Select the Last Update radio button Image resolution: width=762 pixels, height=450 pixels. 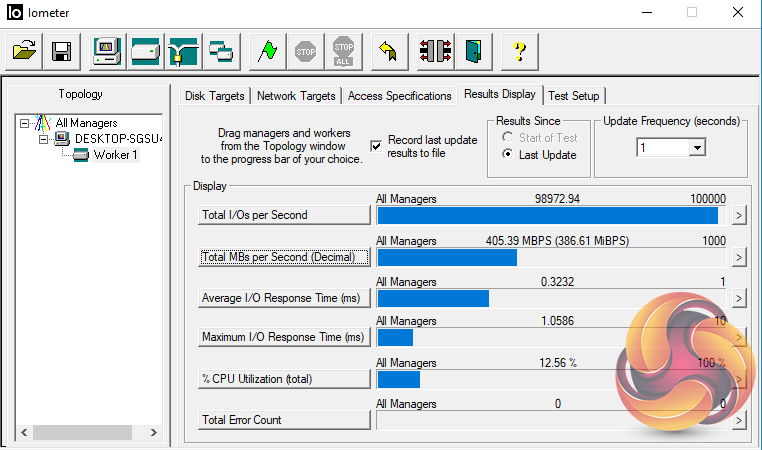click(508, 155)
